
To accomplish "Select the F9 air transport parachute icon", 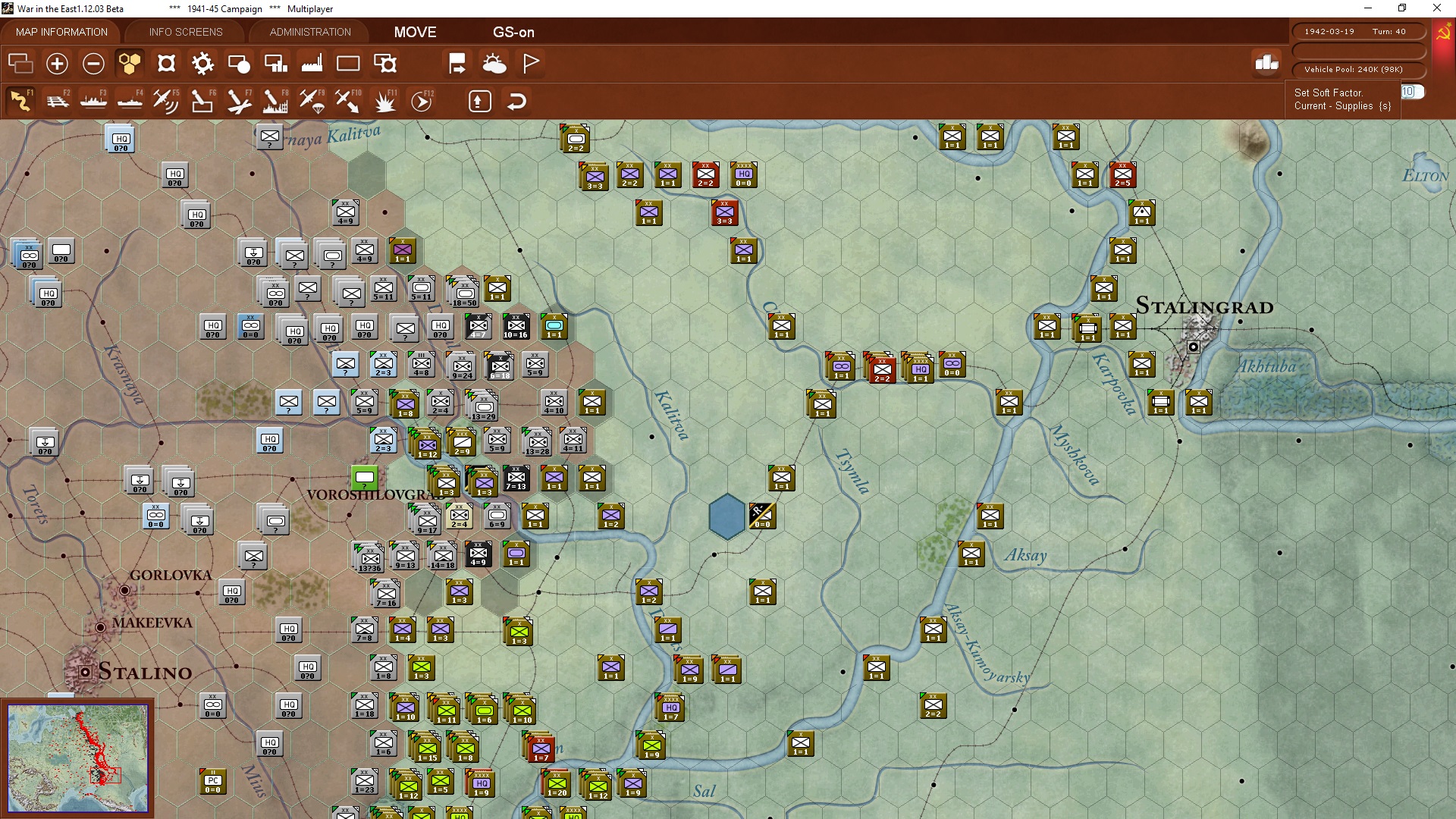I will [x=312, y=101].
